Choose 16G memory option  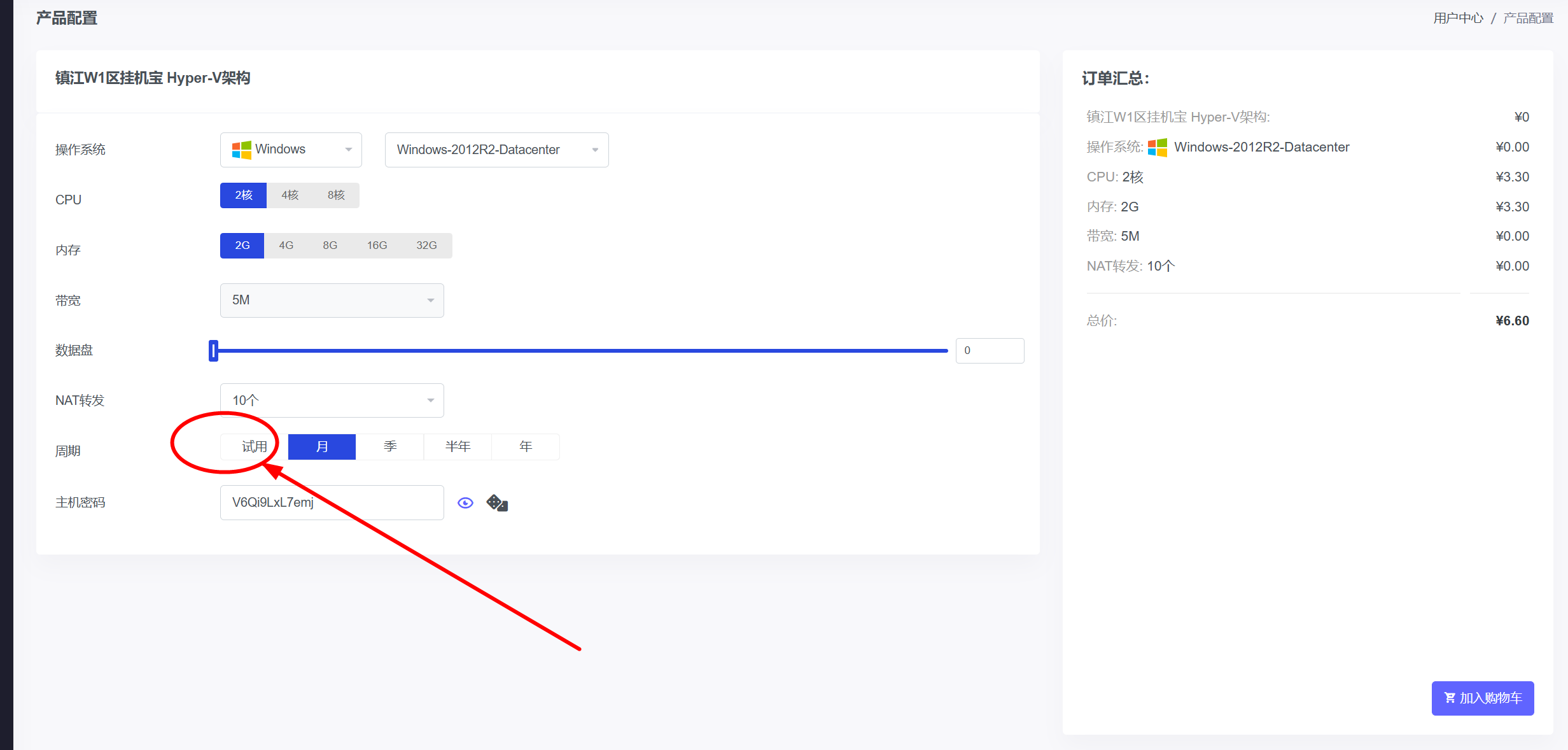coord(377,245)
